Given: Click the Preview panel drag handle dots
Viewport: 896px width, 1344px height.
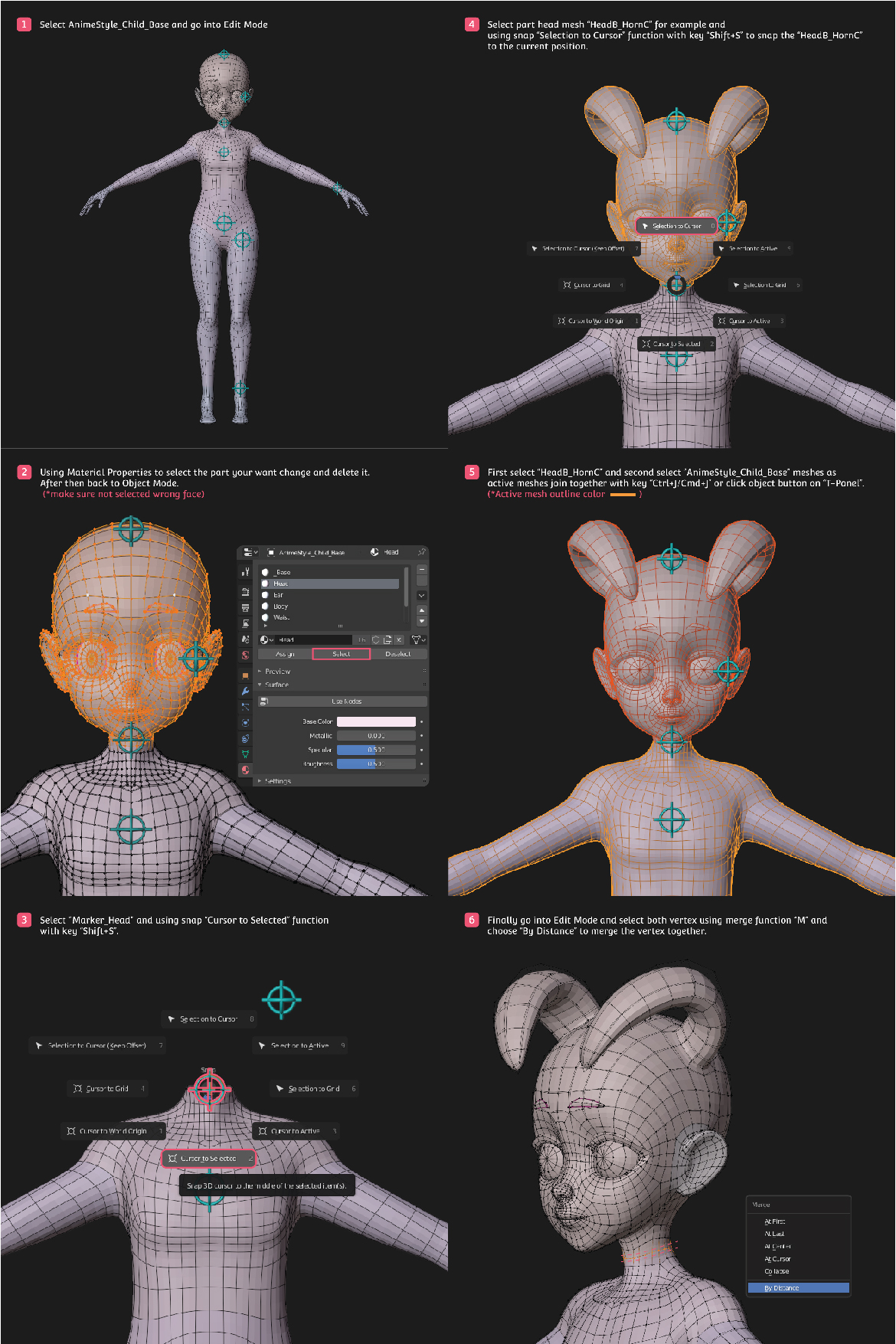Looking at the screenshot, I should click(x=424, y=670).
